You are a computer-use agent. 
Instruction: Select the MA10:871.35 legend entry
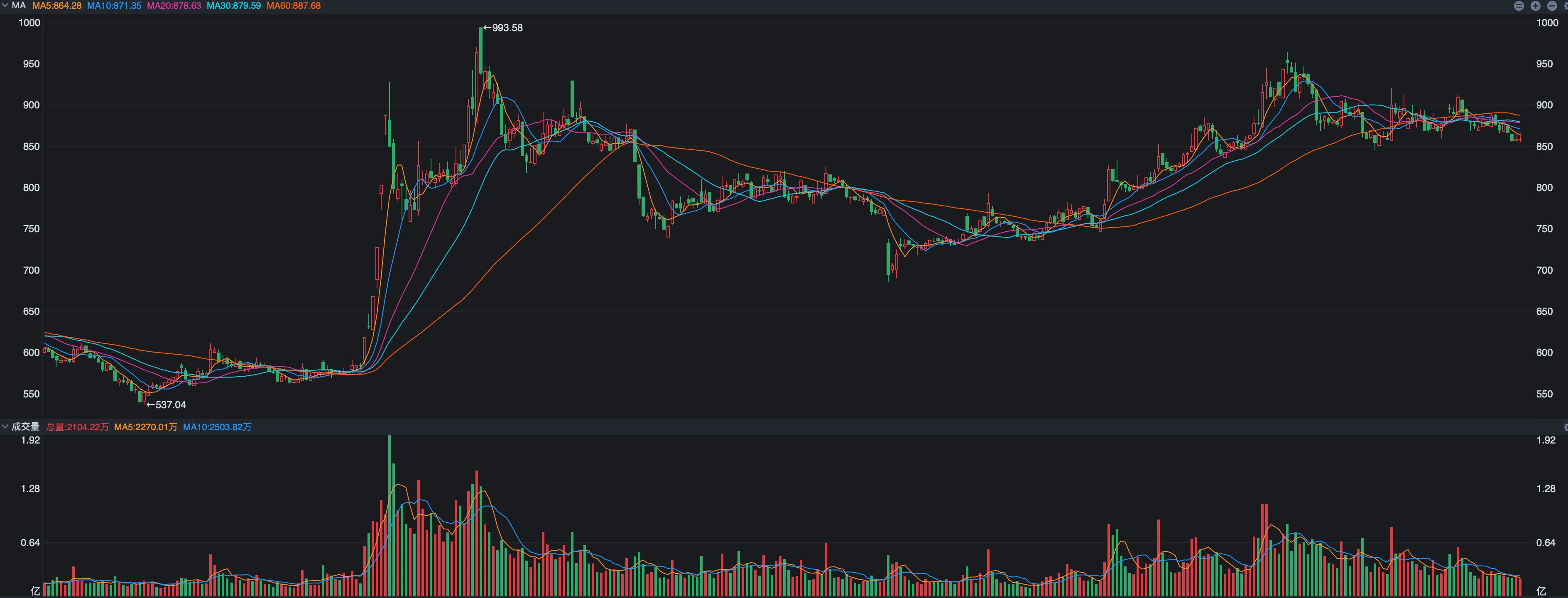(x=114, y=5)
